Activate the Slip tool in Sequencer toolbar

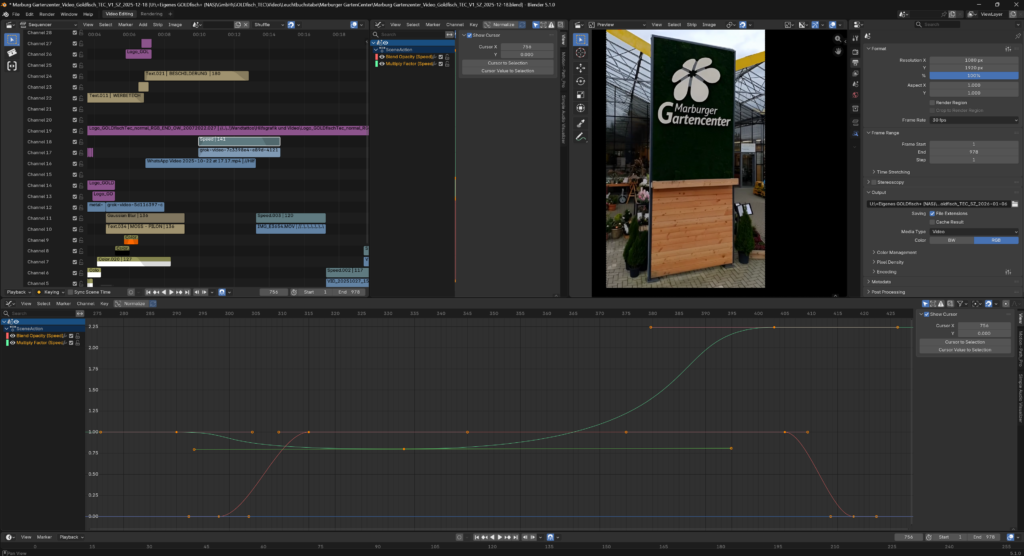click(12, 66)
